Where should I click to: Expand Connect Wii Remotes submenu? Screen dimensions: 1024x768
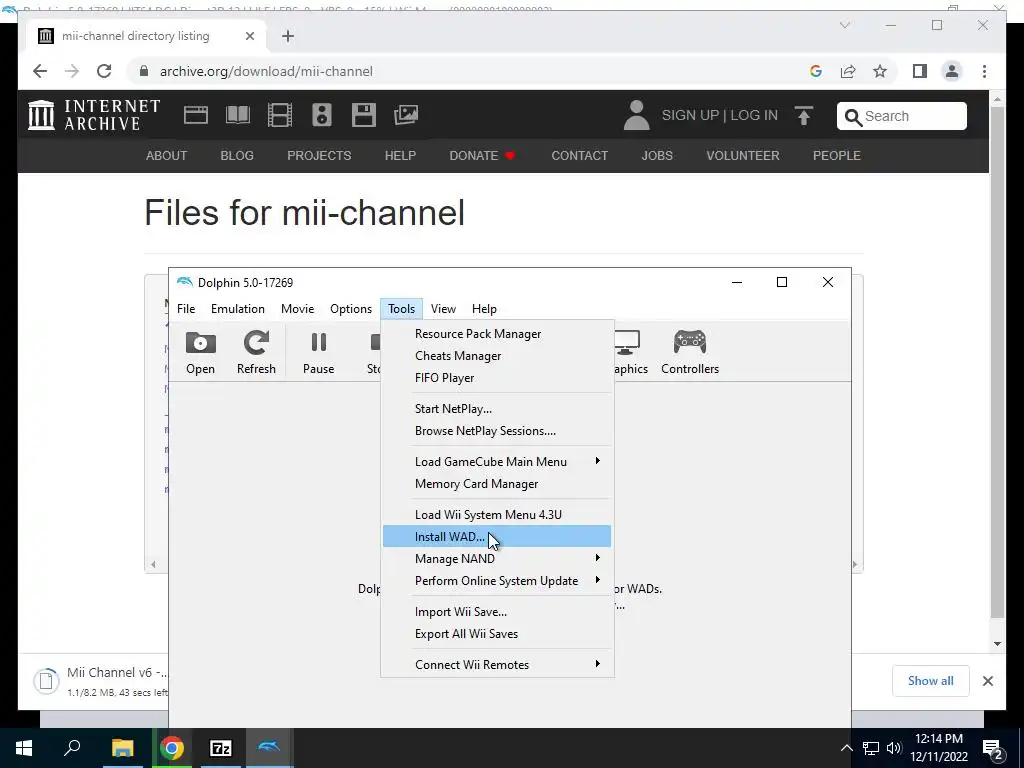[x=497, y=665]
